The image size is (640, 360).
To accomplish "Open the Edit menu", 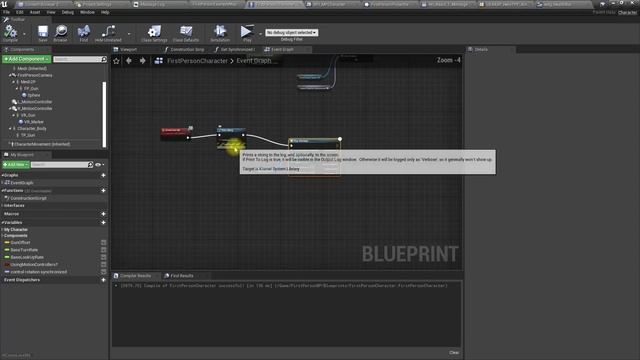I will click(x=20, y=12).
